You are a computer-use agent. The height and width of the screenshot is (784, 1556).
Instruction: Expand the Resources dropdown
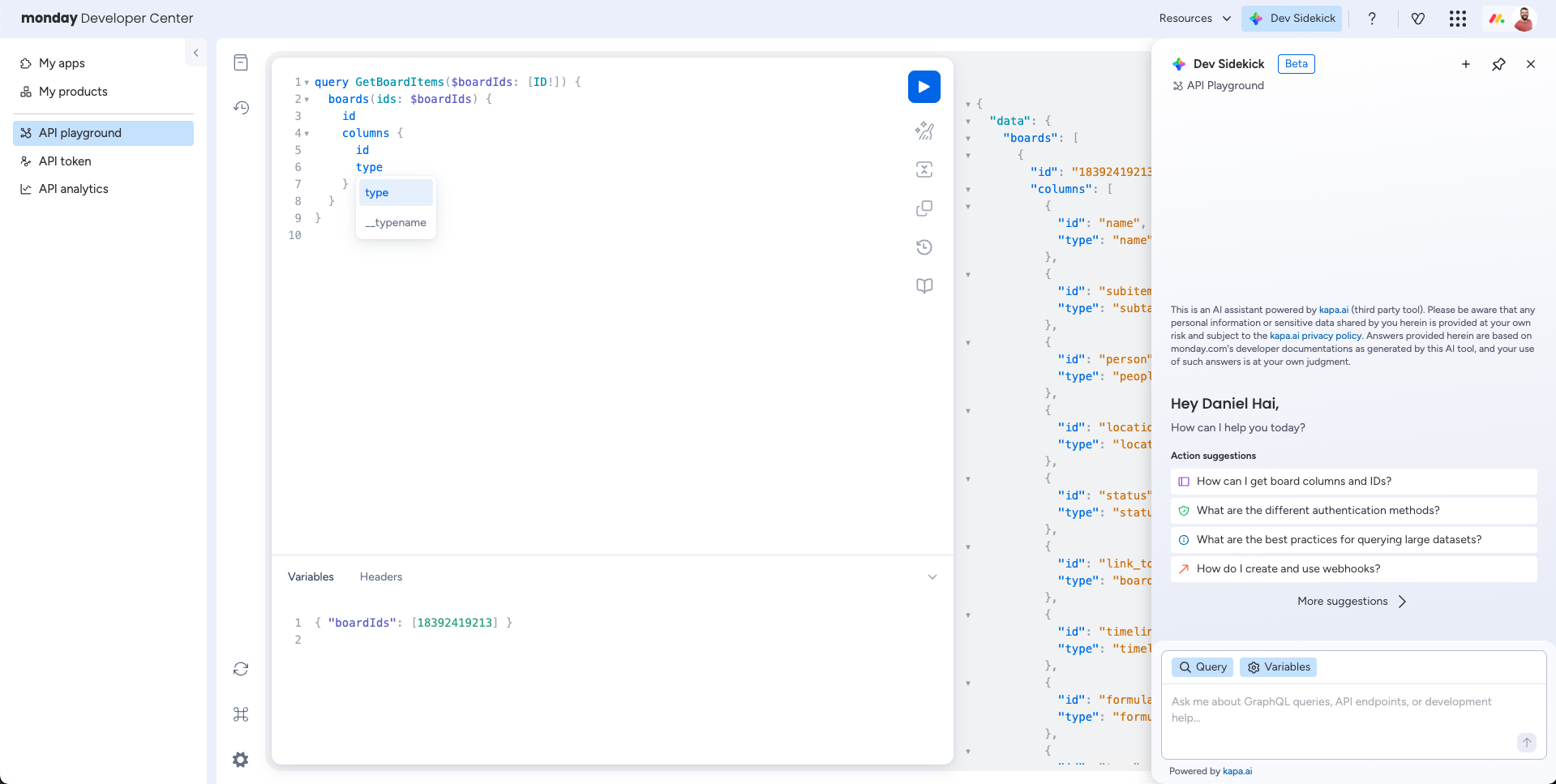pyautogui.click(x=1195, y=19)
